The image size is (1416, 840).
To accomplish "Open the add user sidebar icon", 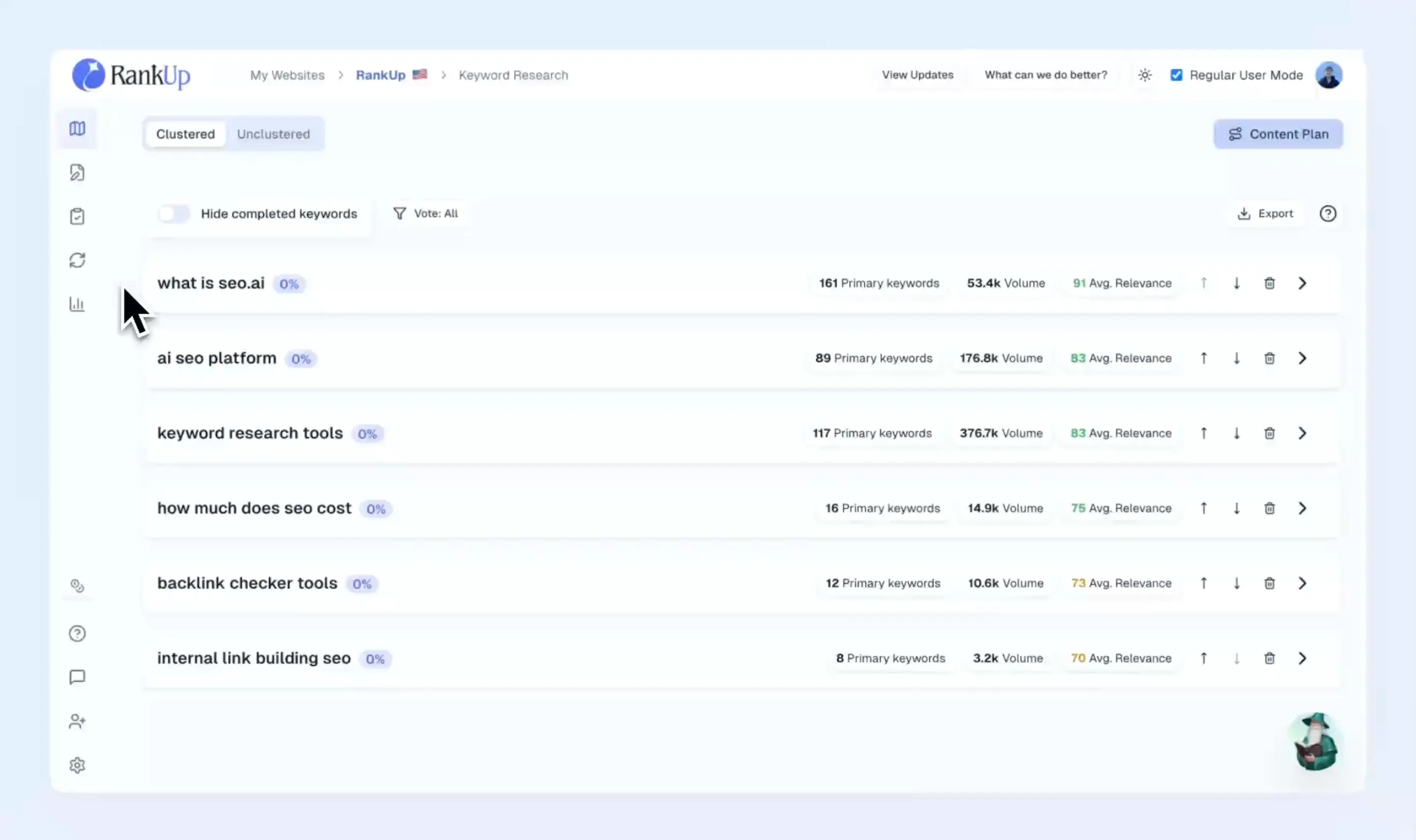I will click(78, 721).
